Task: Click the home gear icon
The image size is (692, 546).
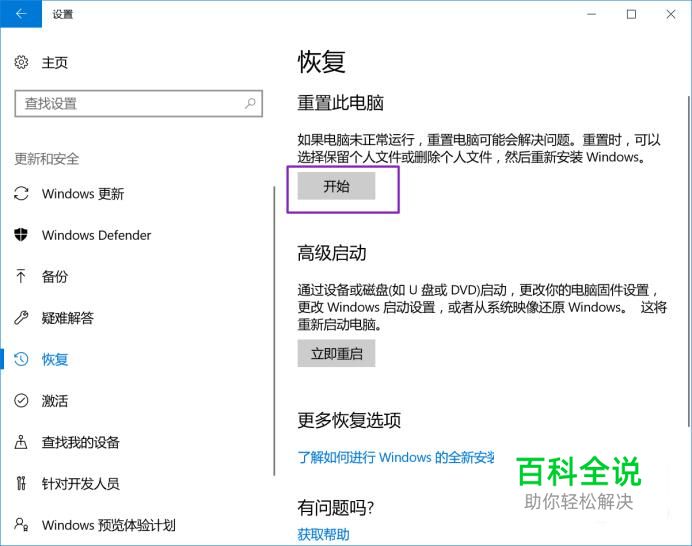Action: tap(21, 62)
